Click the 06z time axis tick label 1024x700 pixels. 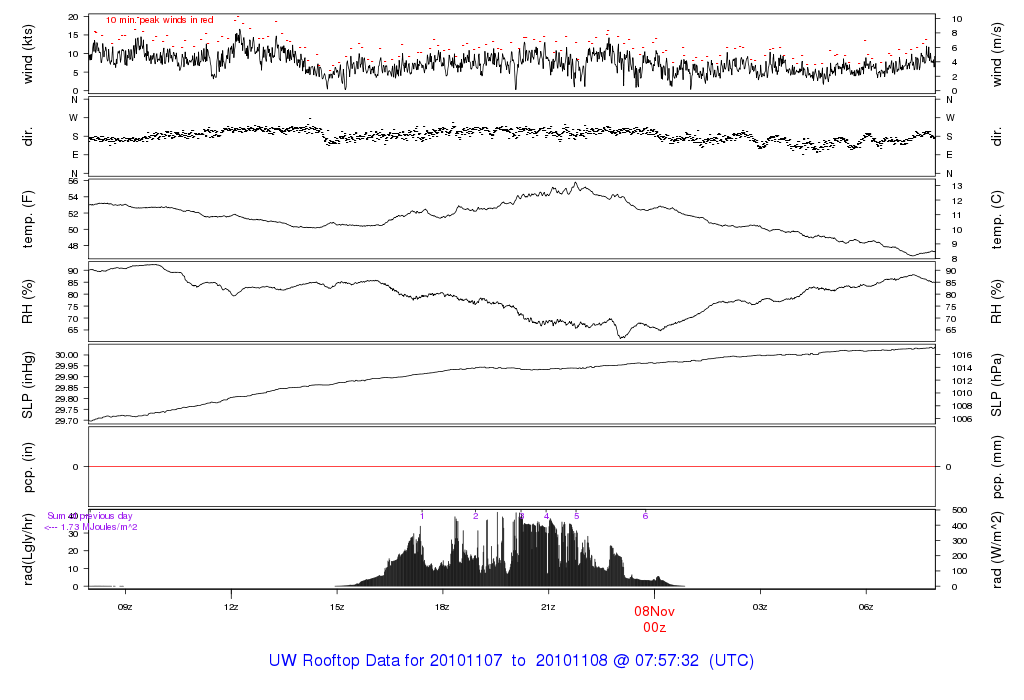point(865,607)
